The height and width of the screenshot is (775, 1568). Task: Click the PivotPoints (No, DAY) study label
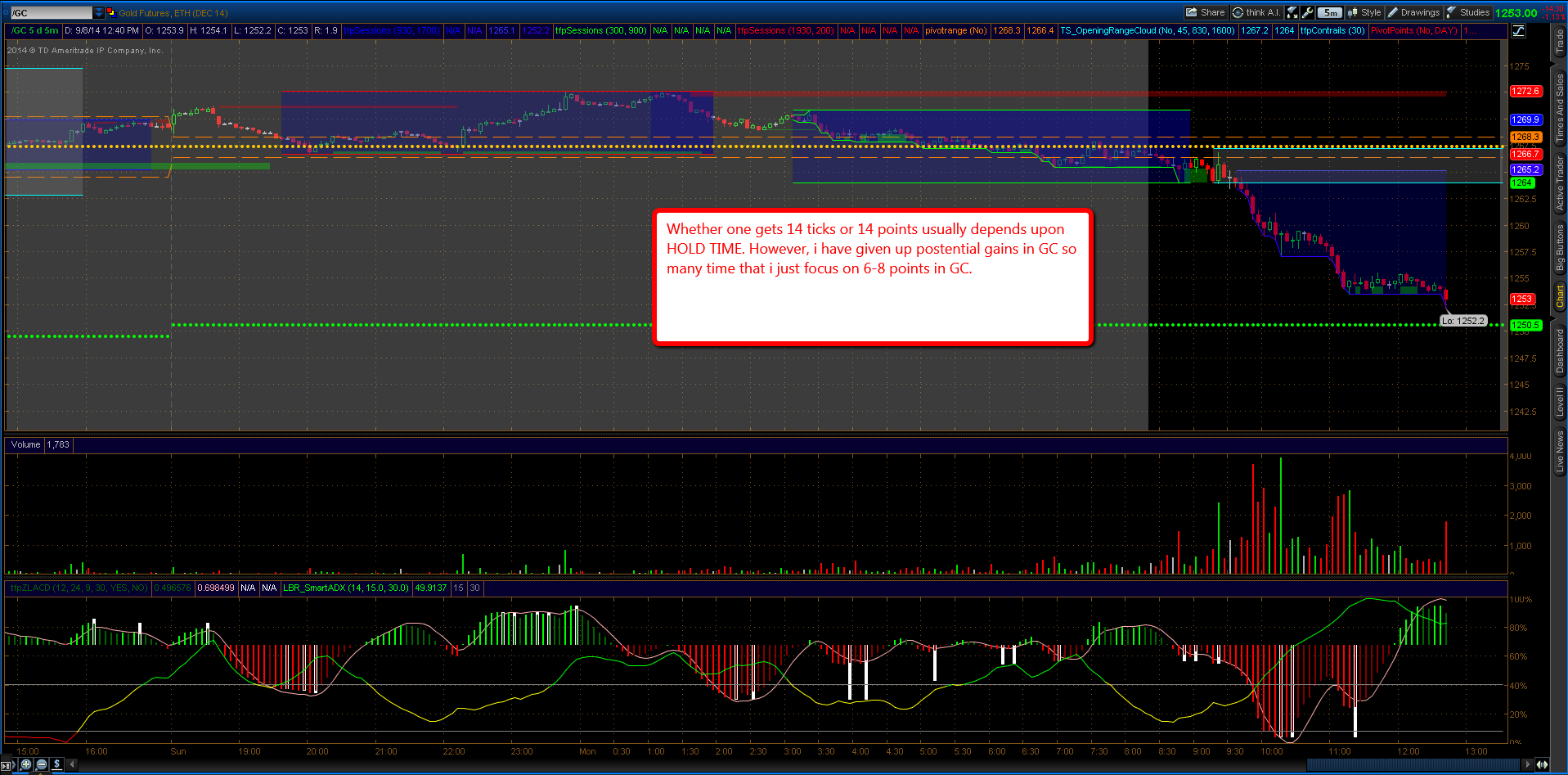tap(1414, 31)
